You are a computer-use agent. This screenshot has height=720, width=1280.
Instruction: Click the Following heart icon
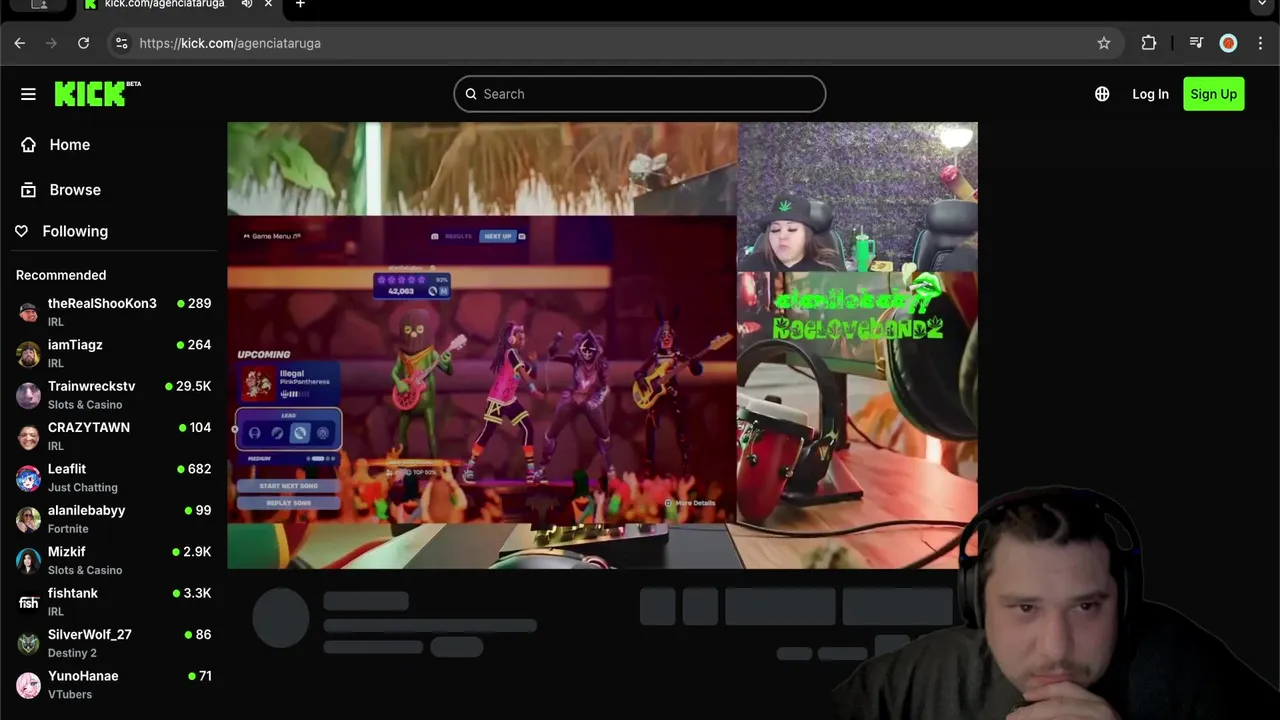(21, 231)
